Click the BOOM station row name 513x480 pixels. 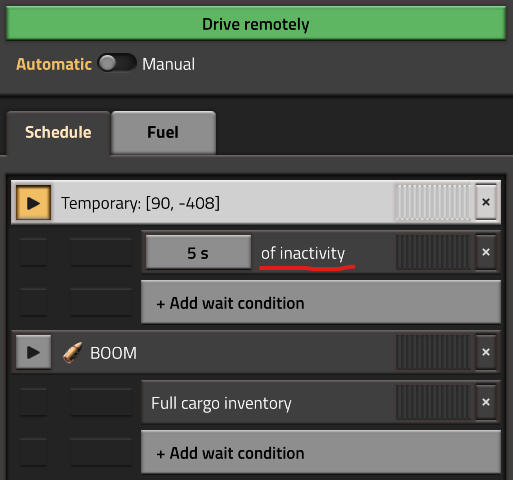point(113,353)
